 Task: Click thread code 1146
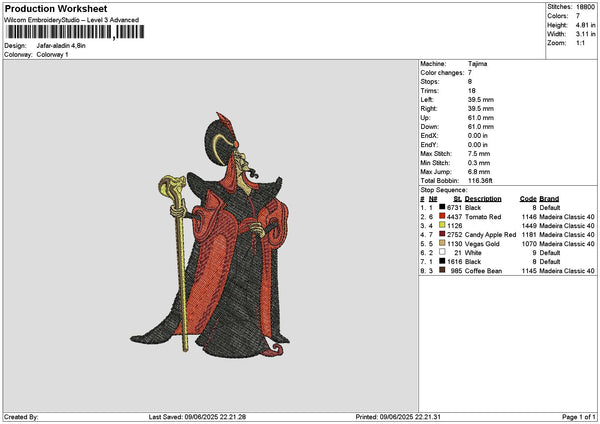tap(529, 217)
